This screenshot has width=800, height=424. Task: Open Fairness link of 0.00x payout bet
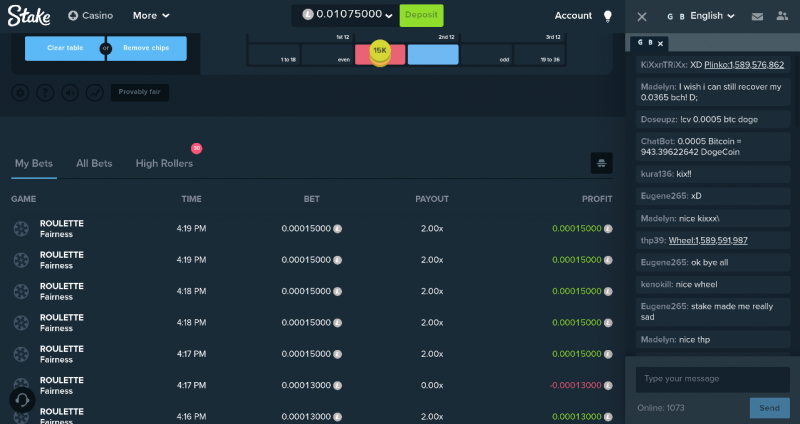pyautogui.click(x=56, y=391)
